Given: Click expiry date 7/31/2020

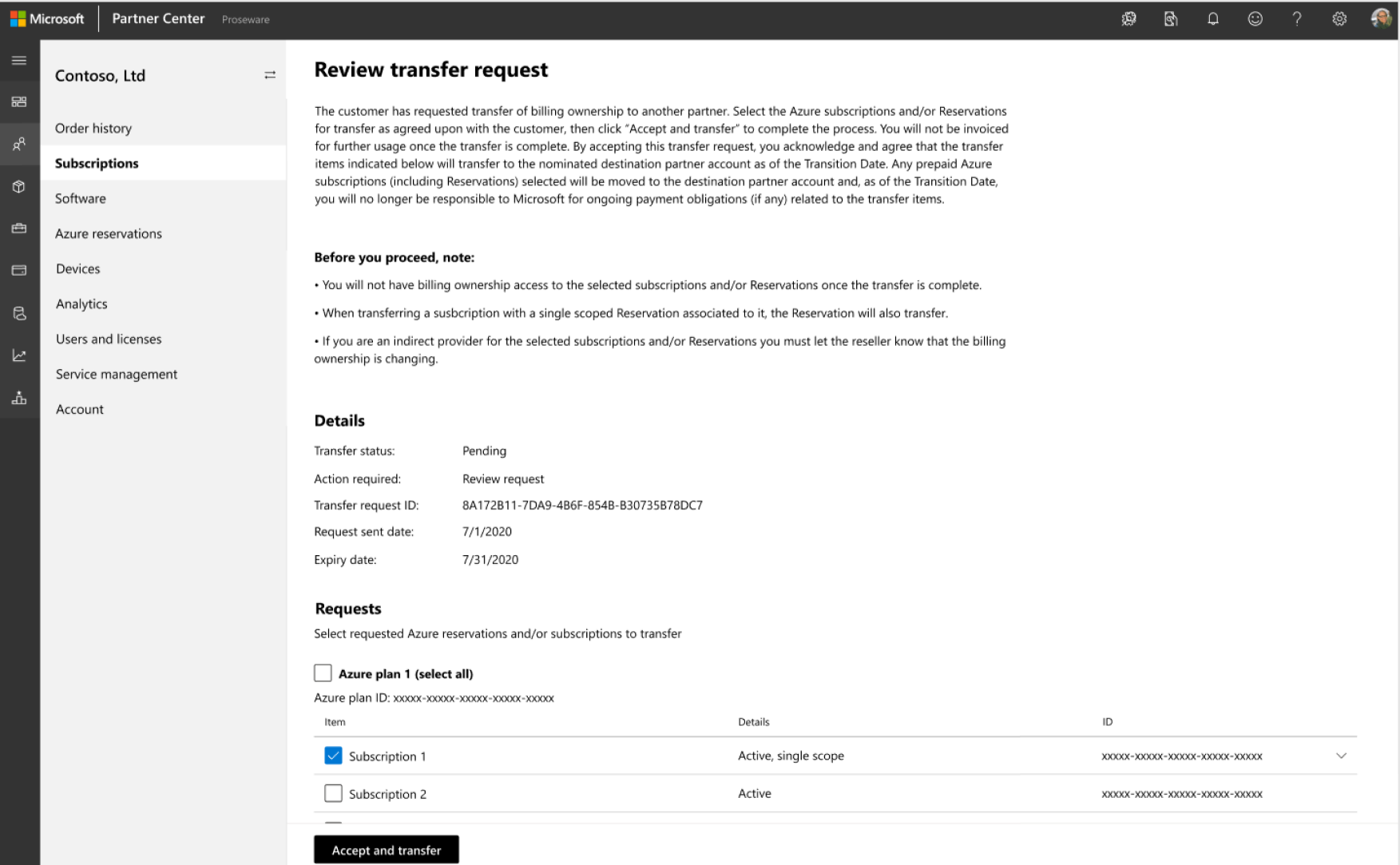Looking at the screenshot, I should (x=490, y=559).
